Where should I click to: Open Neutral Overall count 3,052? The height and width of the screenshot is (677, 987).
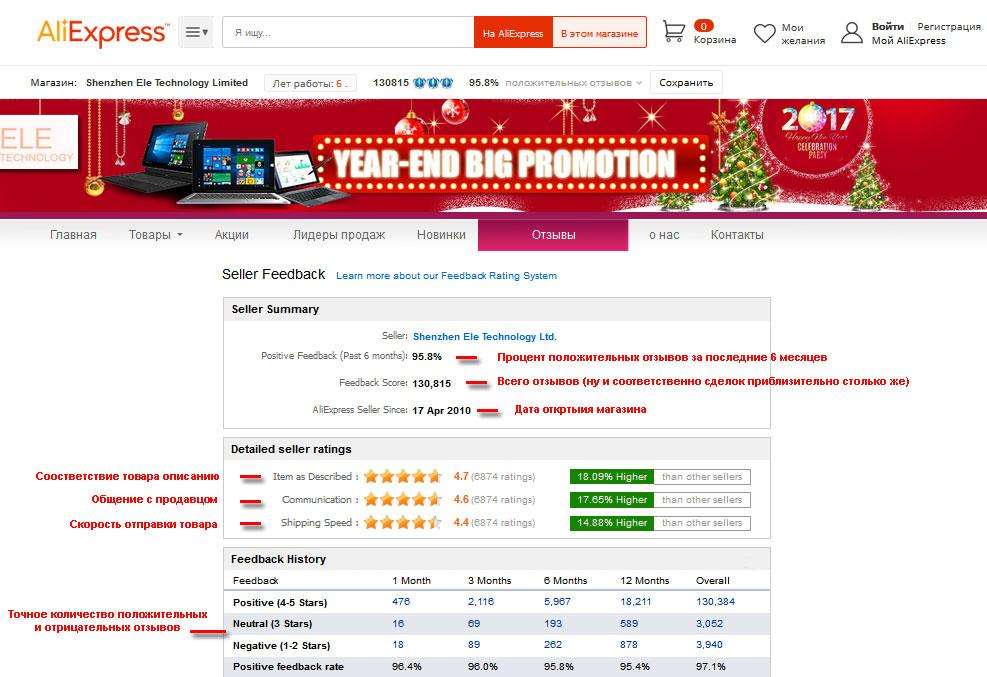tap(709, 624)
